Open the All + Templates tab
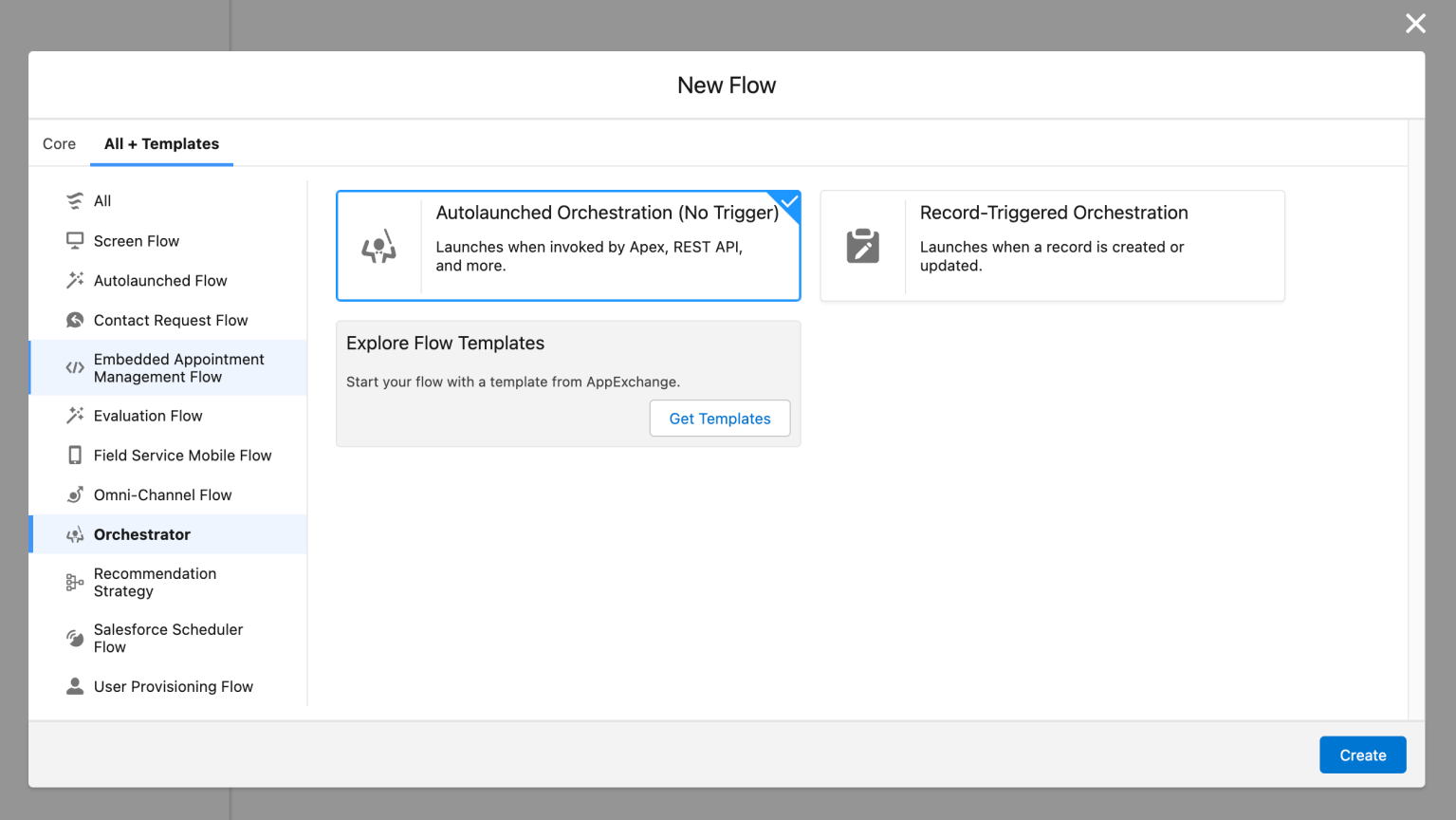The width and height of the screenshot is (1456, 820). point(161,143)
